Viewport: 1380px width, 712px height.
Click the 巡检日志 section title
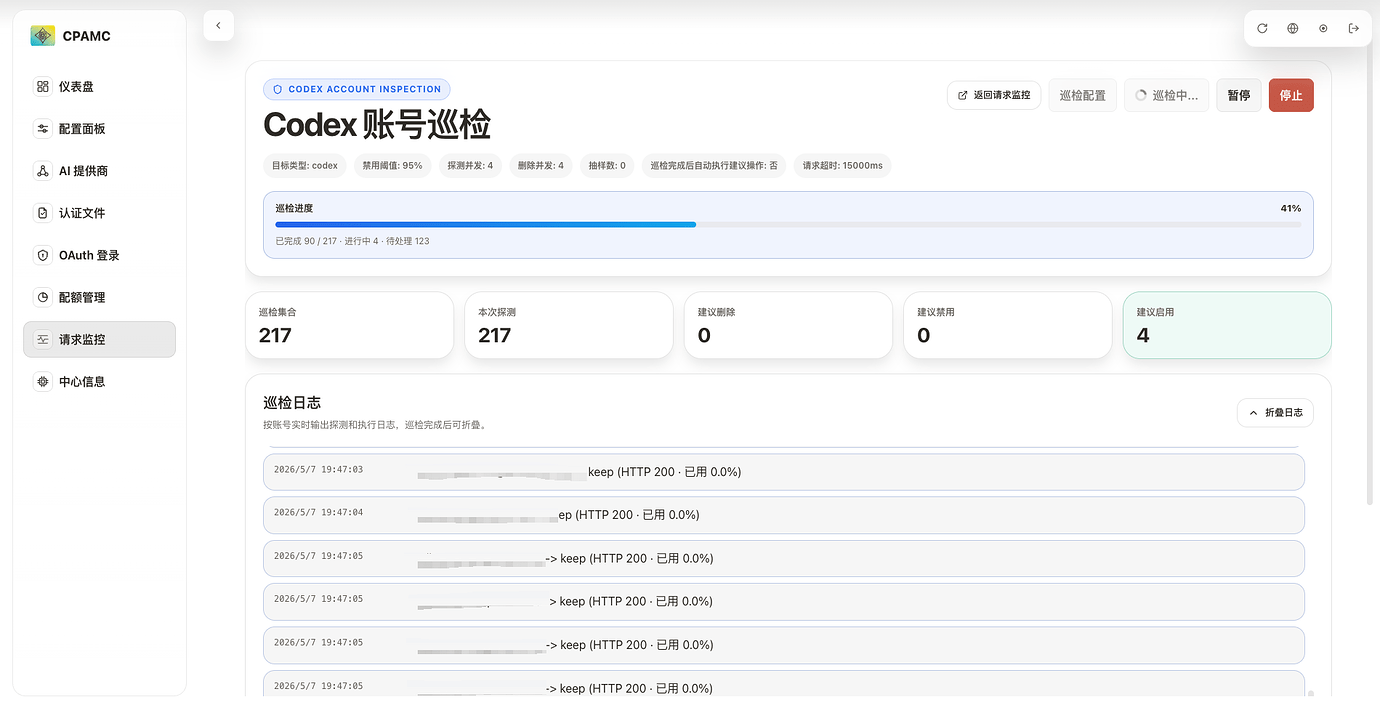point(292,402)
